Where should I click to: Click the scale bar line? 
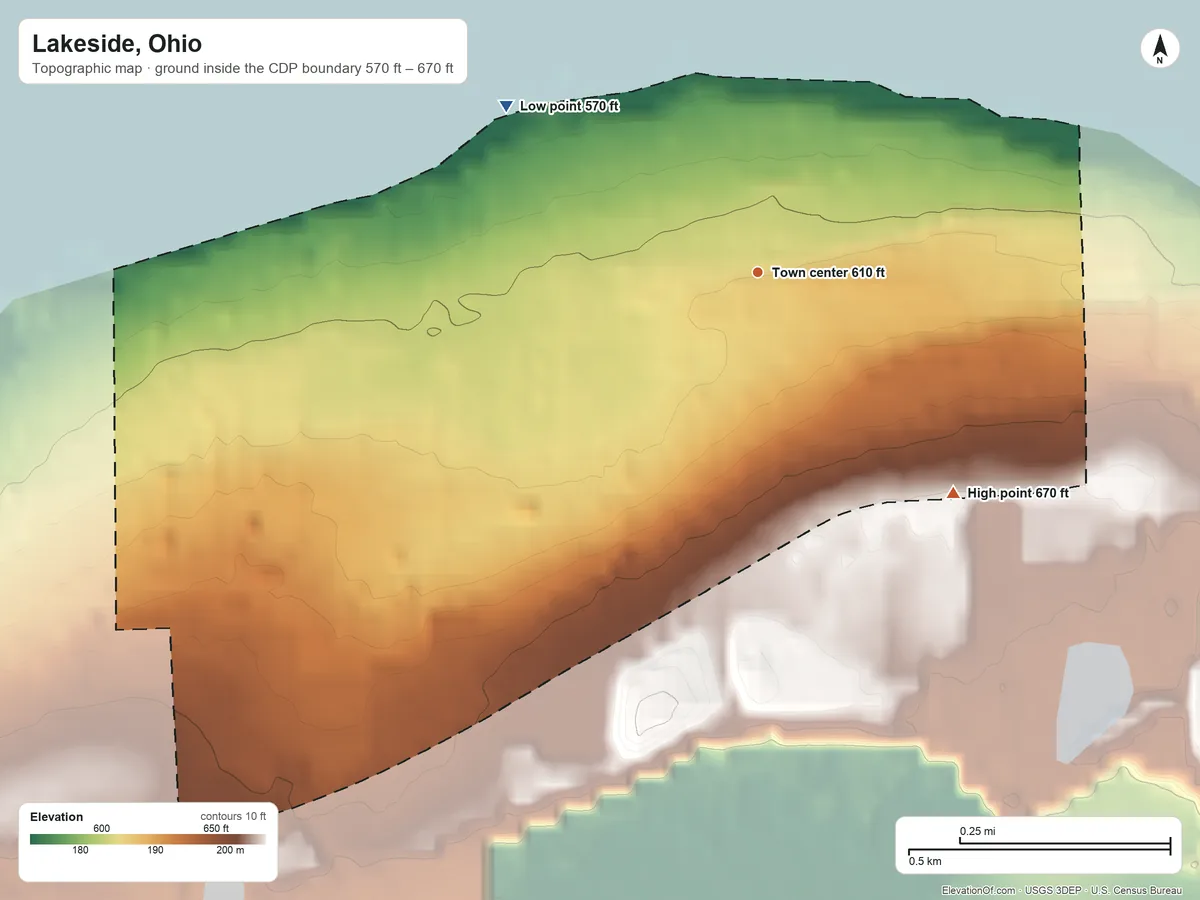[1039, 848]
